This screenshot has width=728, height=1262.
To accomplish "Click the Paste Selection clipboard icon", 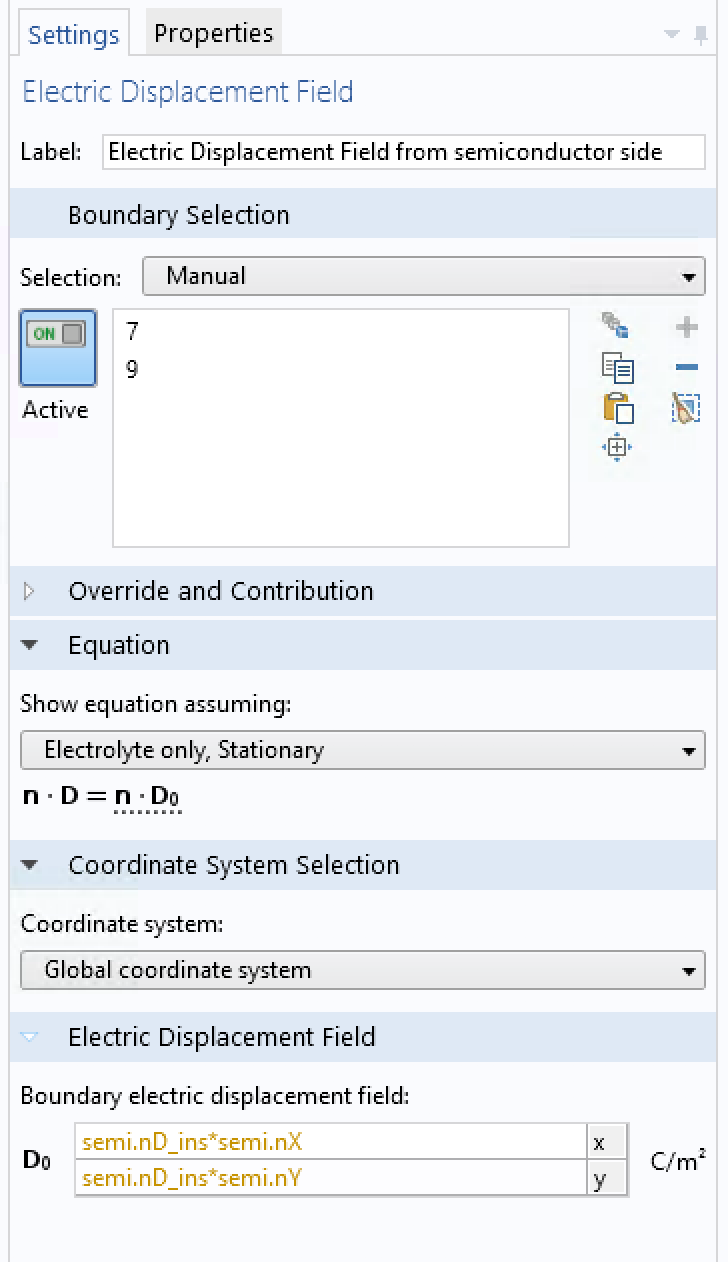I will point(617,408).
